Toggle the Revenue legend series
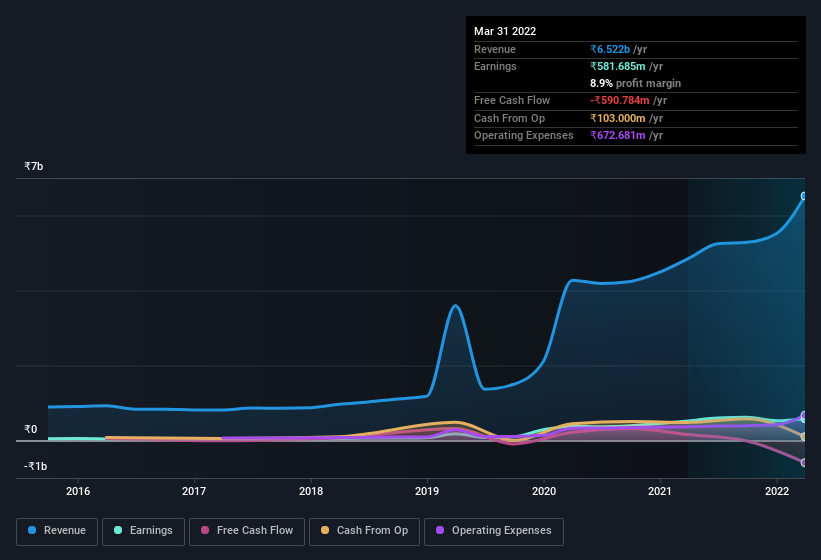The image size is (821, 560). pos(57,531)
